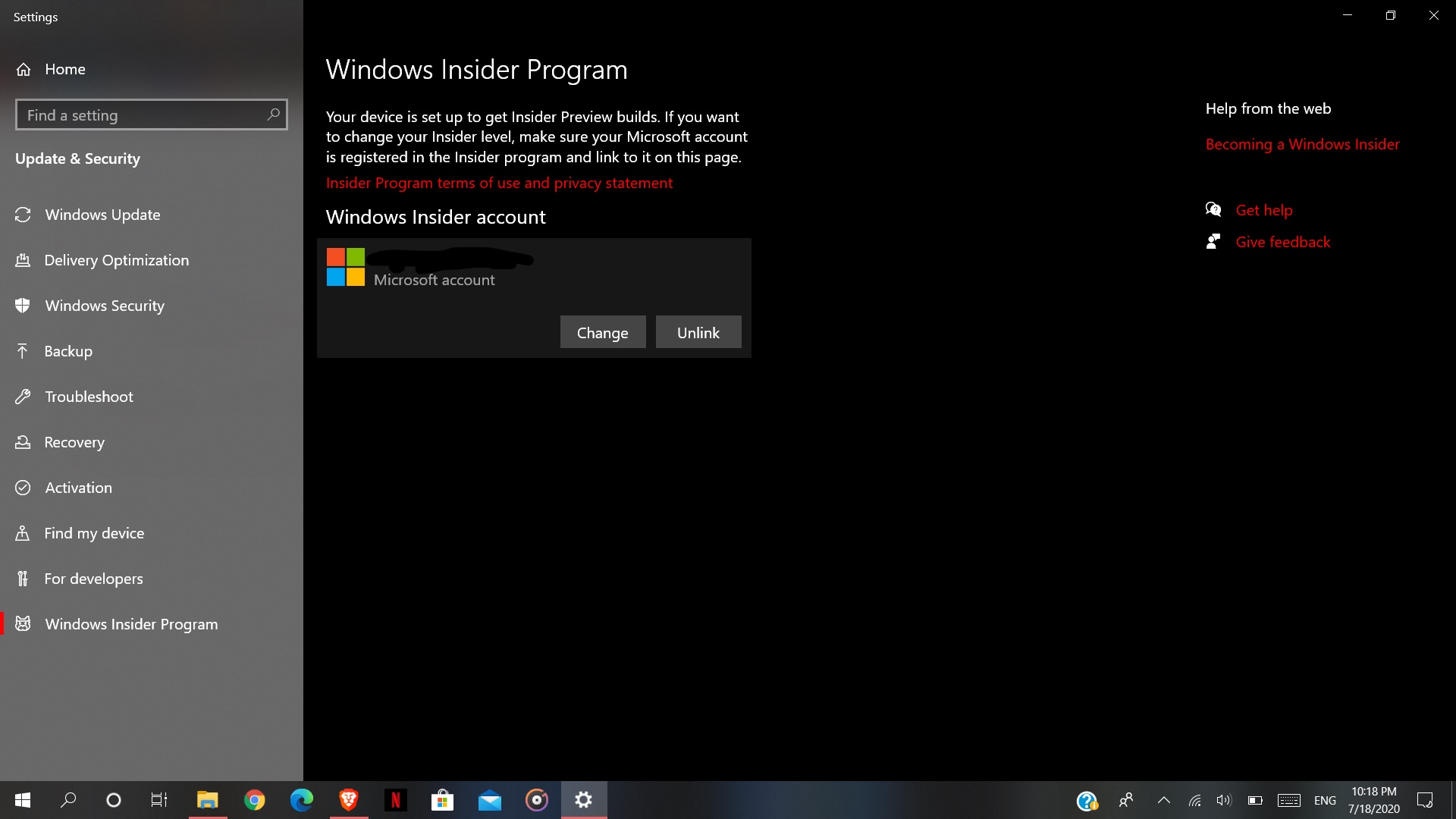Open Cortana from taskbar
The image size is (1456, 819).
click(114, 800)
